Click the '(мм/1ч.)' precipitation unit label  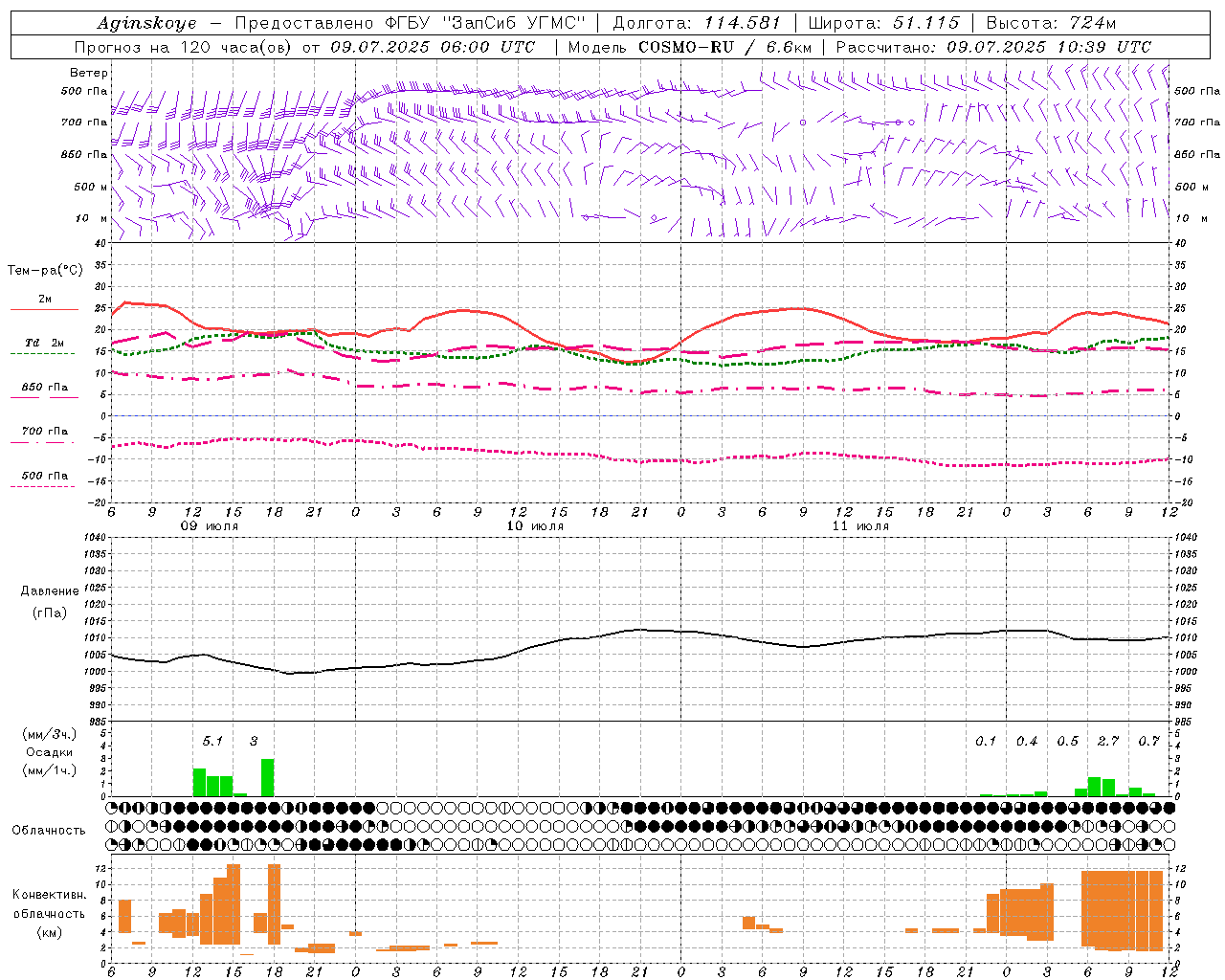click(x=50, y=770)
